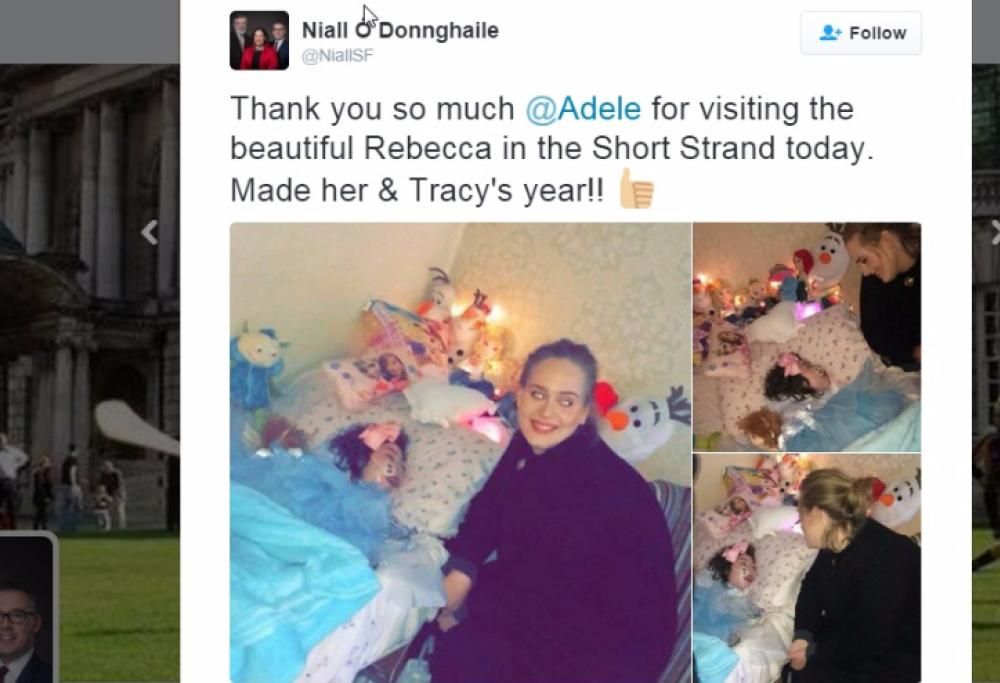Click the background building photo on left
Screen dimensions: 1000x683
click(89, 297)
